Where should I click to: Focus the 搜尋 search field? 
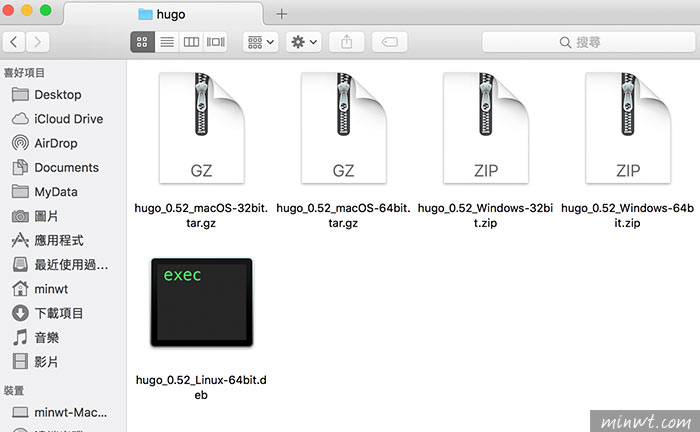(x=588, y=42)
